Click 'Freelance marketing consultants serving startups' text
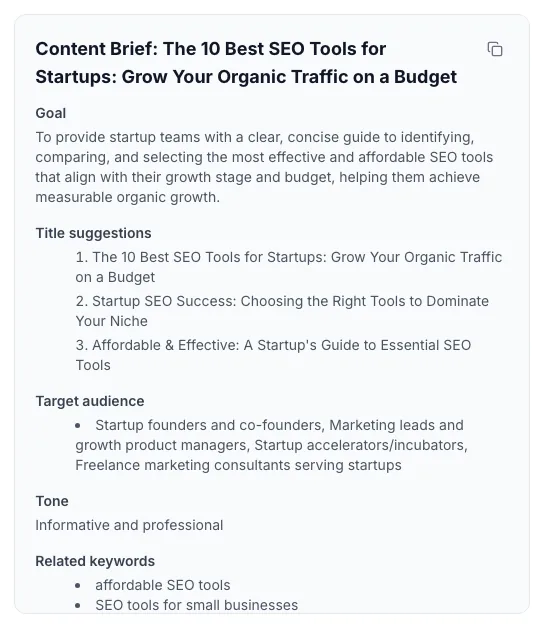This screenshot has width=544, height=628. [238, 465]
